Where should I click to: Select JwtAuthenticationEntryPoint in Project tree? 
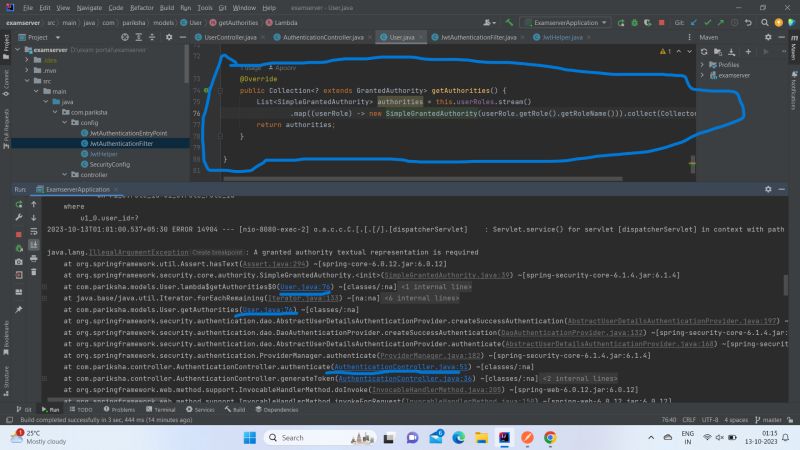click(129, 133)
